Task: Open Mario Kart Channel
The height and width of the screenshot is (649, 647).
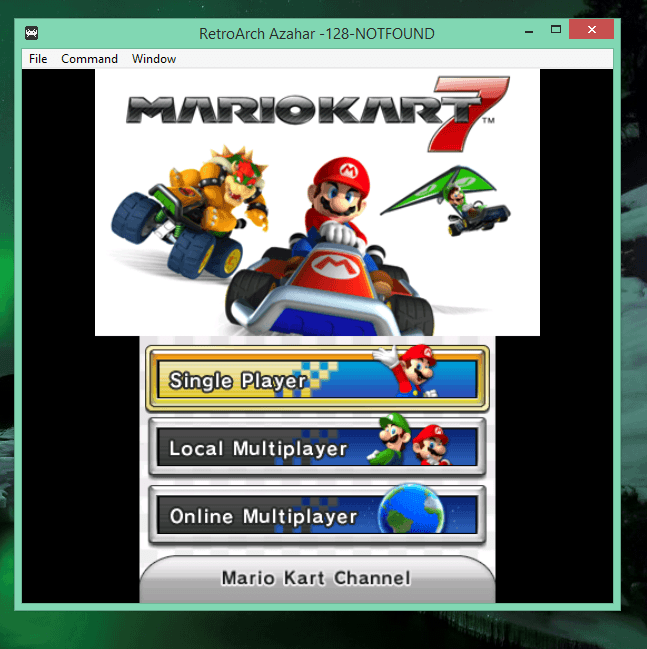Action: click(316, 578)
